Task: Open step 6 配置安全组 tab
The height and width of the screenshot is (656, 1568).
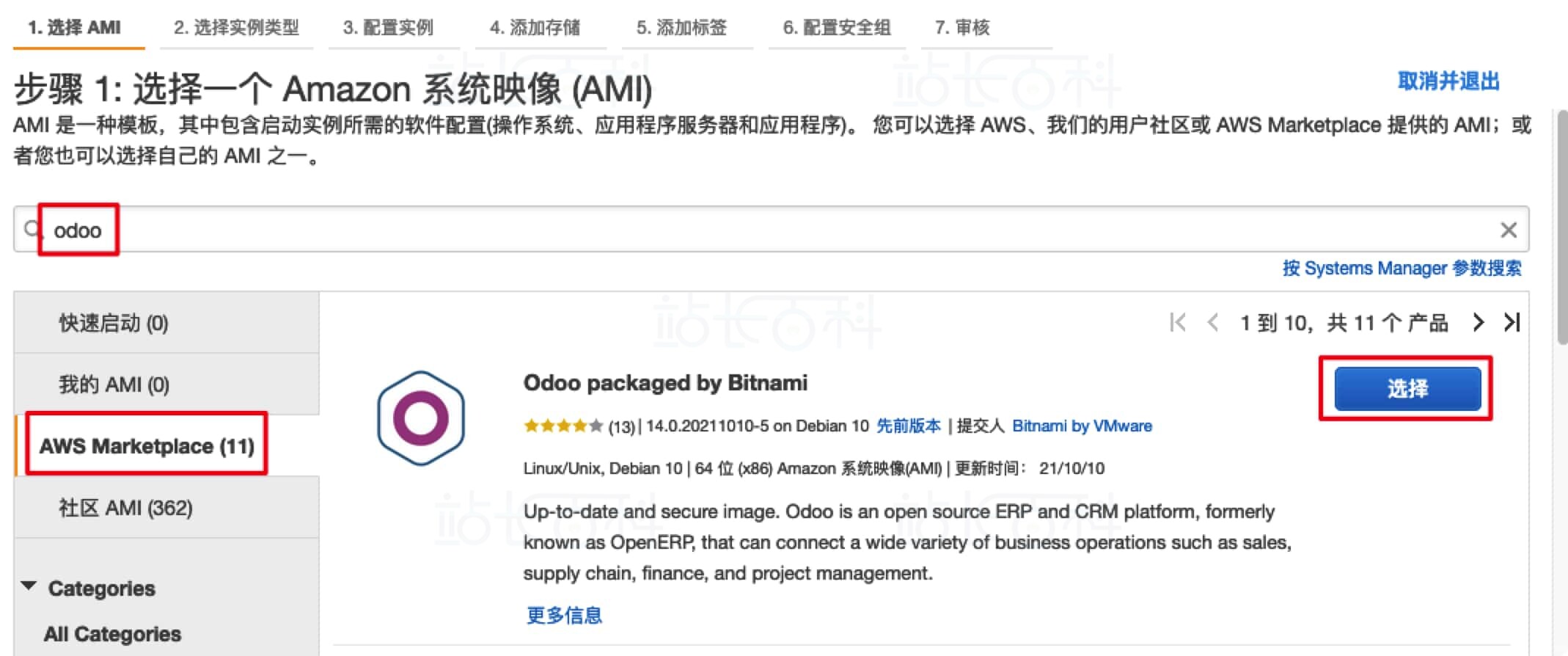Action: 837,28
